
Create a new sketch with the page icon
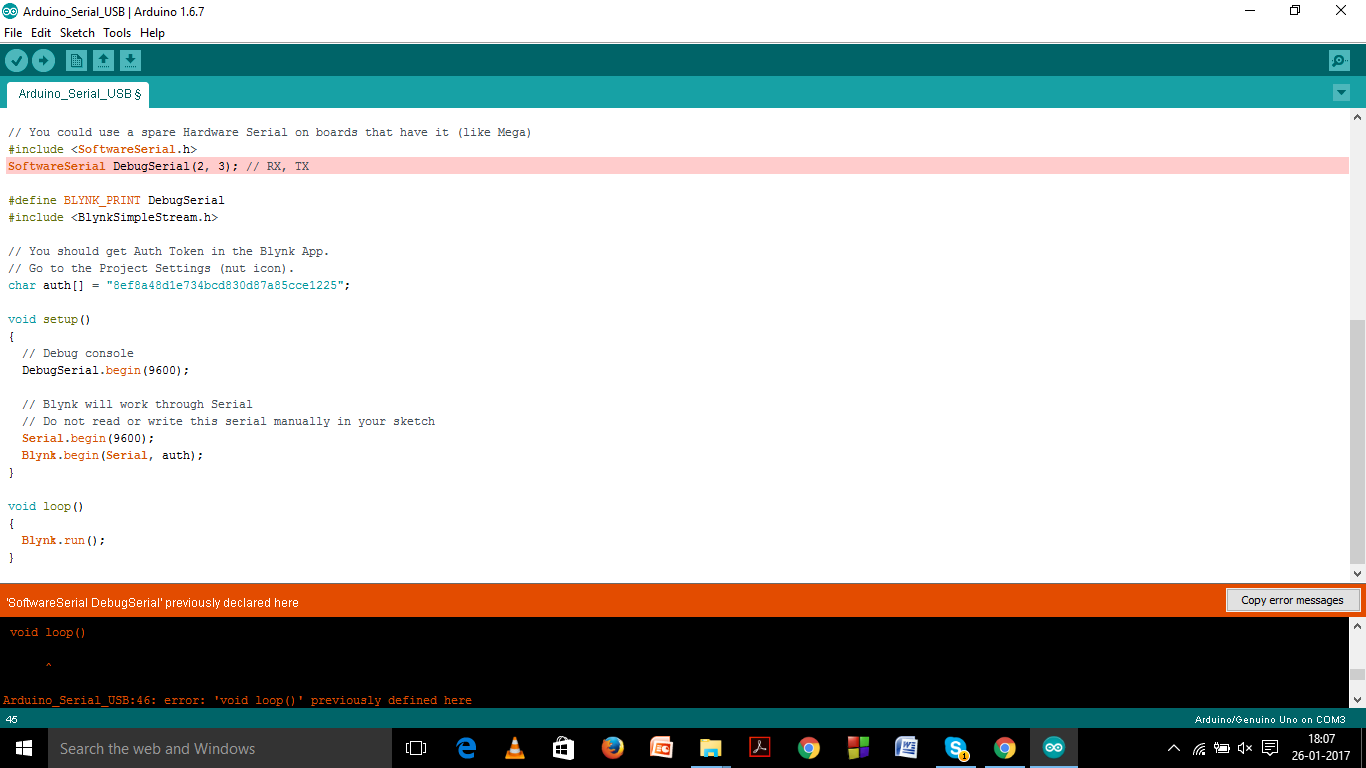[76, 61]
